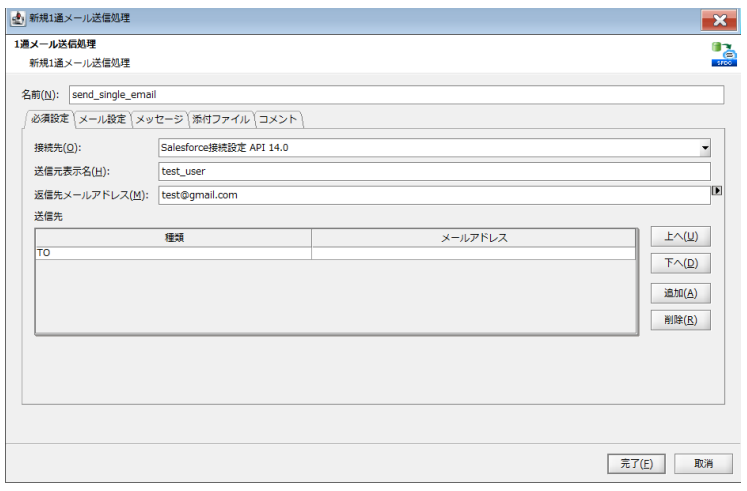
Task: Focus the 返信先メールアドレス field
Action: [434, 195]
